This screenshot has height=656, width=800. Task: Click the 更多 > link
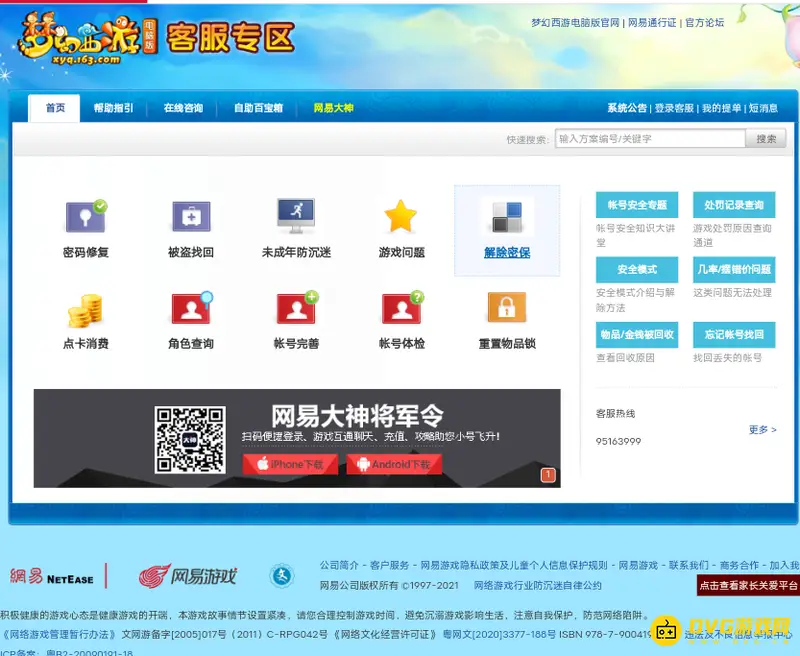[x=763, y=430]
